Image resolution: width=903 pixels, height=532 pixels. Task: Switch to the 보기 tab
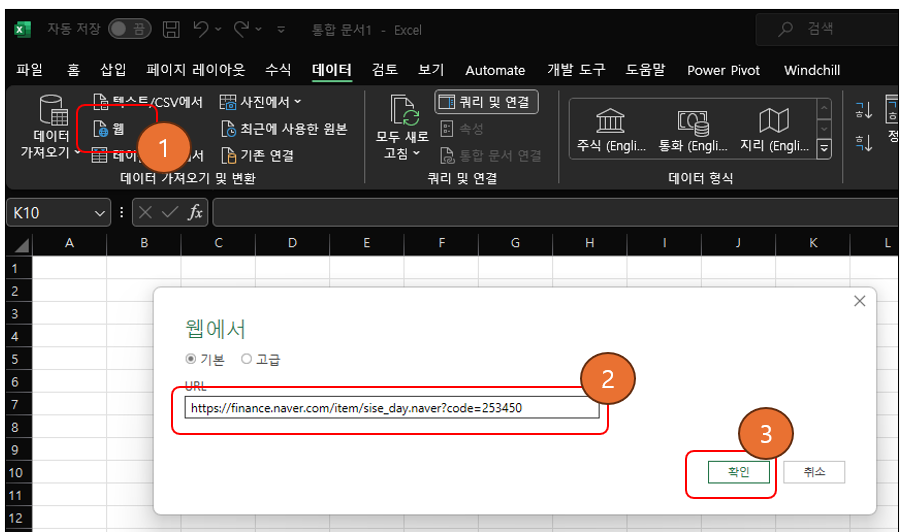click(431, 70)
